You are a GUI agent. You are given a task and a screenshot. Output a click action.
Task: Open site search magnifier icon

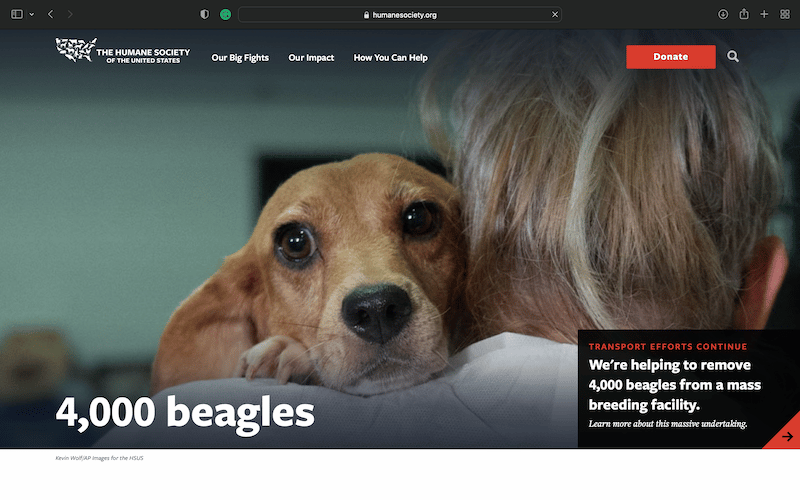pyautogui.click(x=733, y=56)
